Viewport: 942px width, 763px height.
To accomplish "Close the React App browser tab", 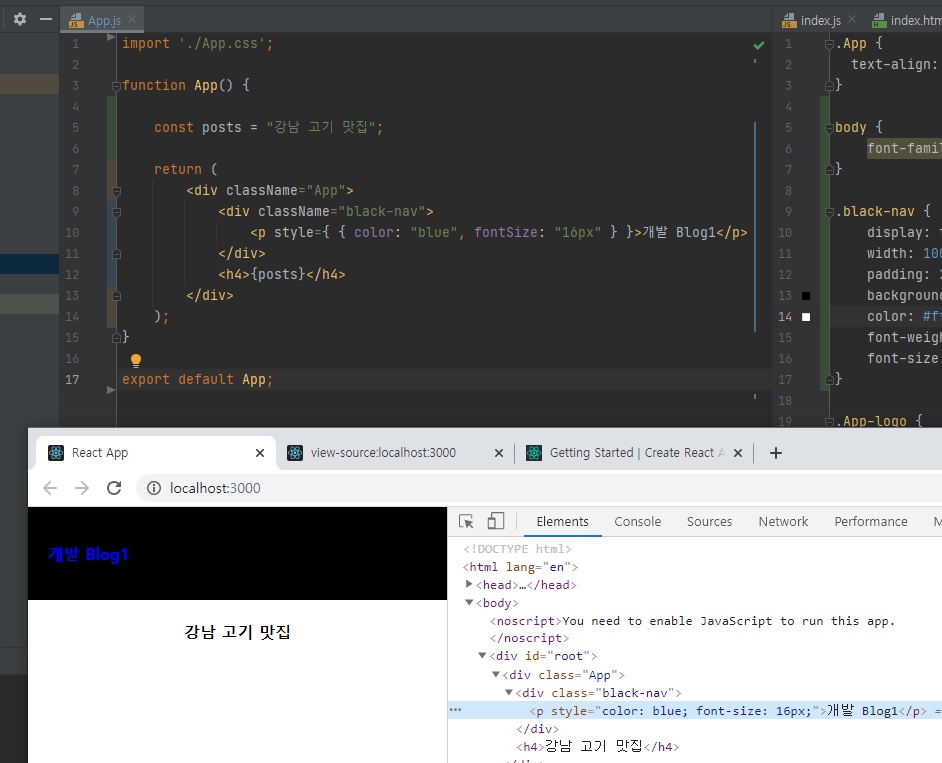I will pos(260,453).
